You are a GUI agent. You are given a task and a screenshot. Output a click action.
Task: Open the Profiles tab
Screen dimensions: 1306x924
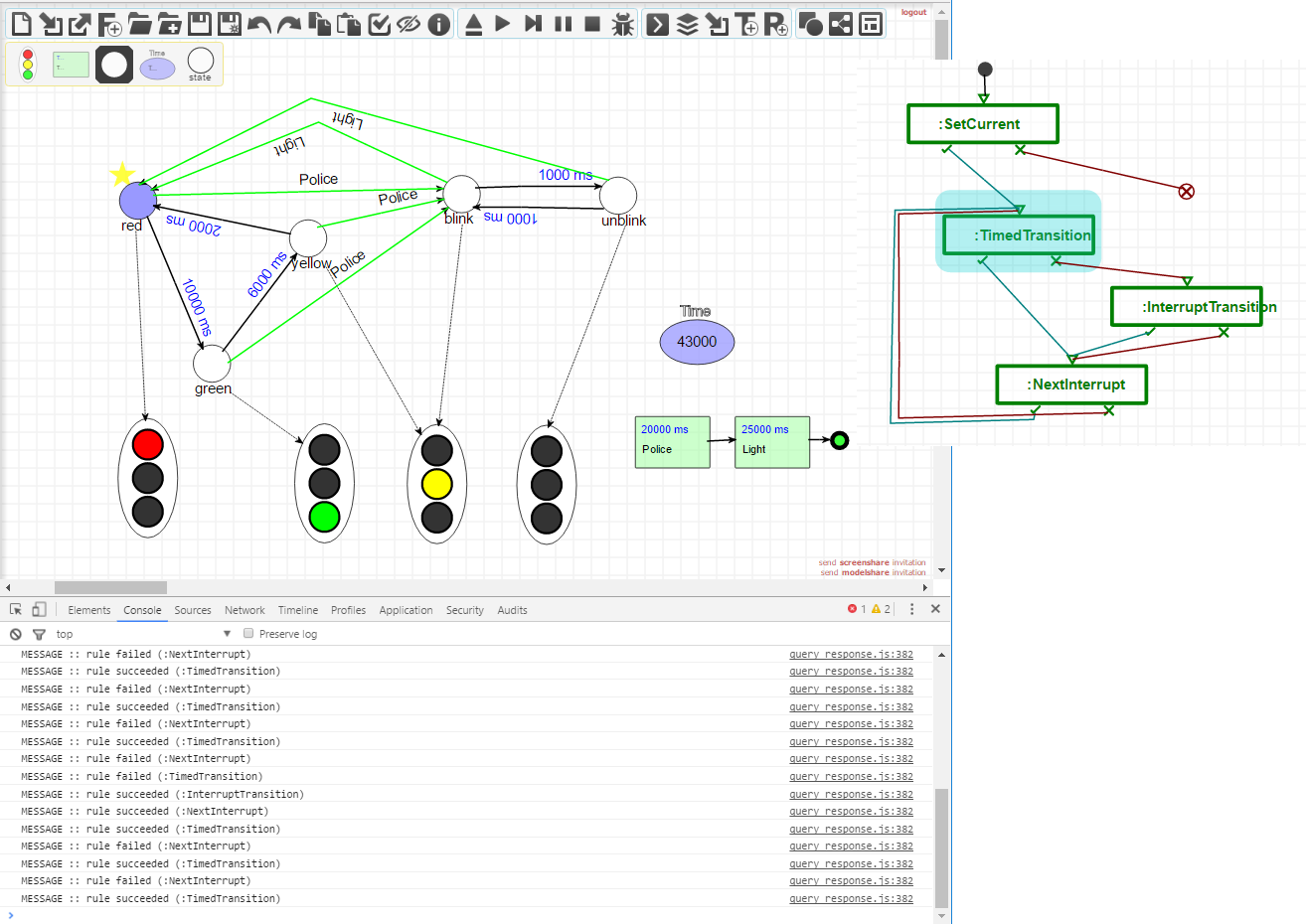click(348, 610)
